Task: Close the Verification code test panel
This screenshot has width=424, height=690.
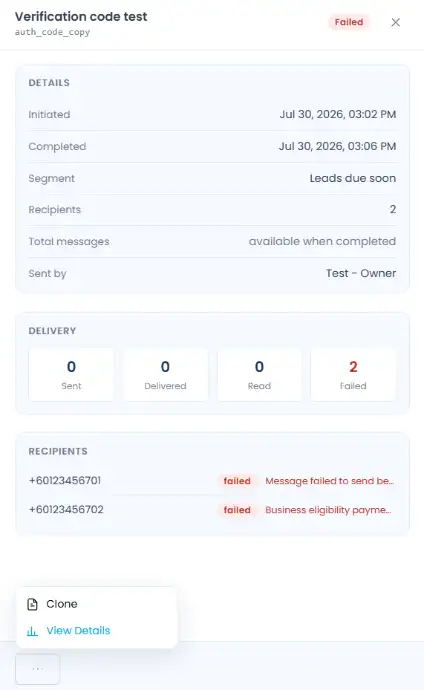Action: click(395, 22)
